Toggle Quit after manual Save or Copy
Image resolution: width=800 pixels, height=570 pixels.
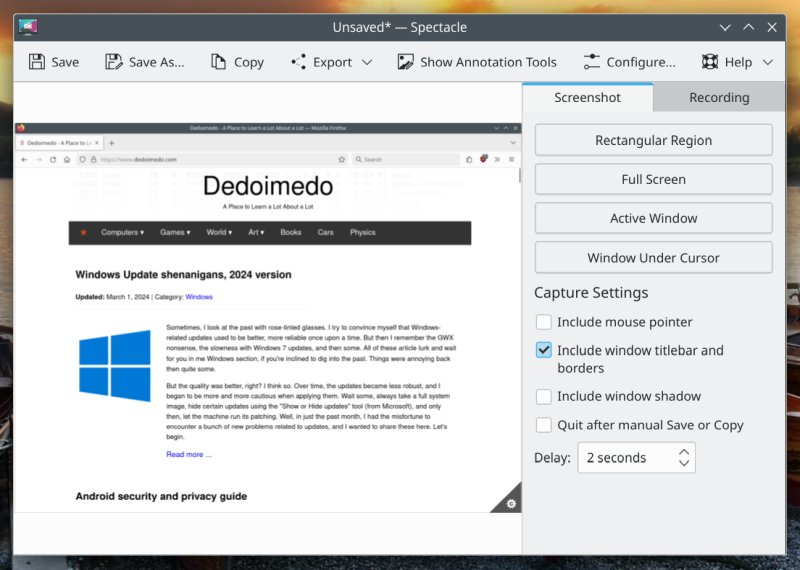tap(543, 425)
